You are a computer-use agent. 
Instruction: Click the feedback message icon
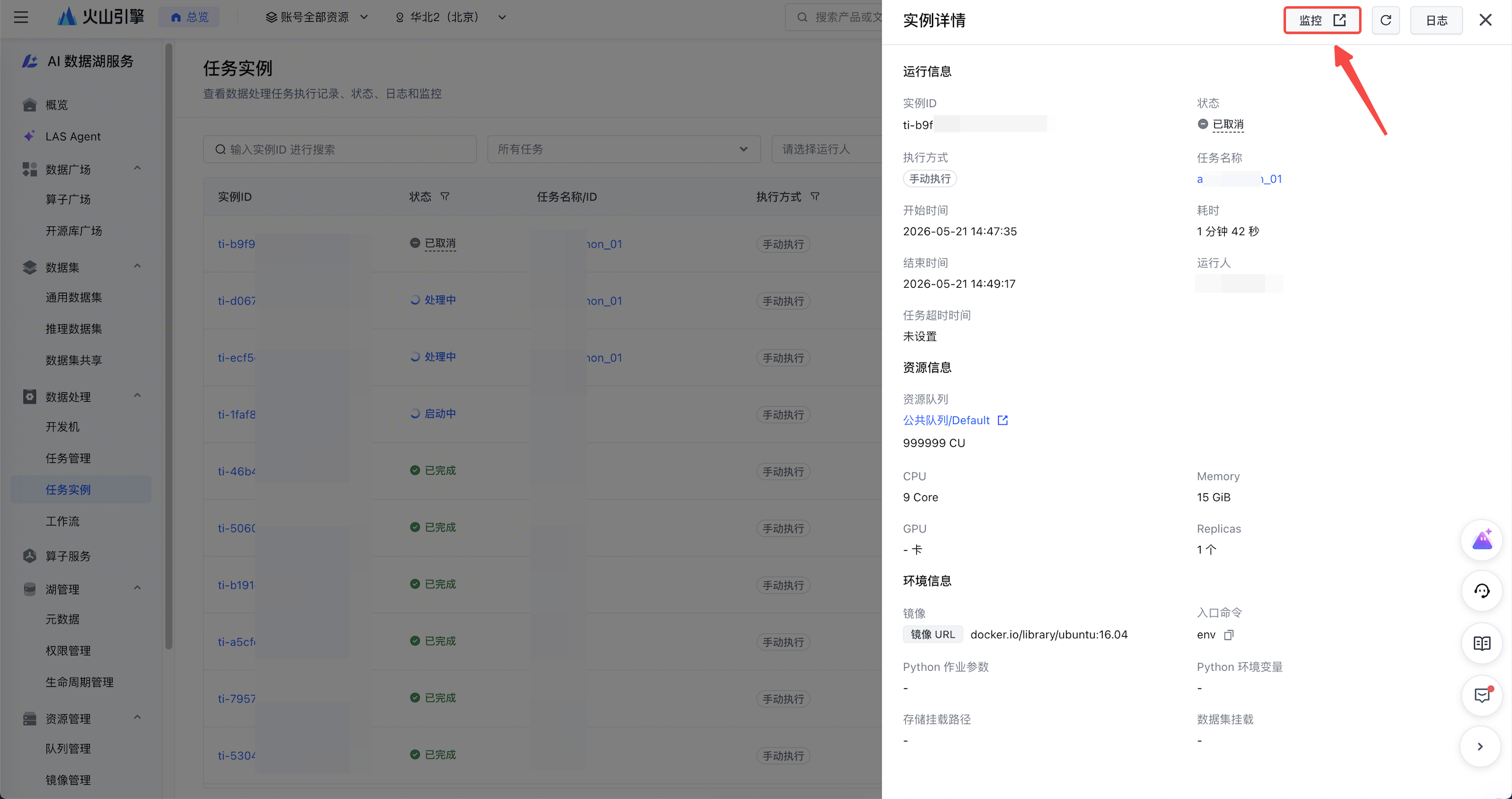(1482, 696)
